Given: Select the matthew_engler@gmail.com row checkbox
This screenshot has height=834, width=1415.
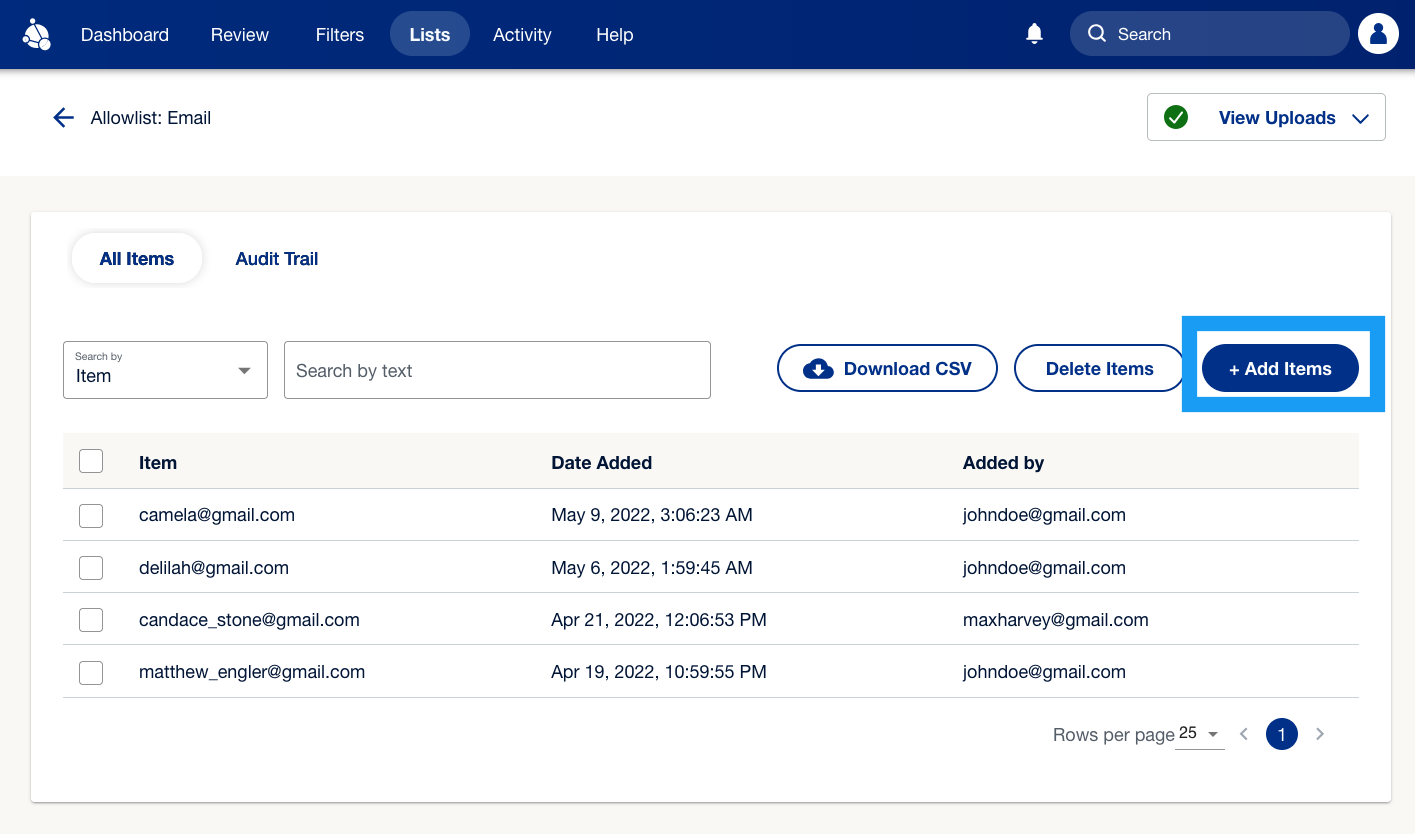Looking at the screenshot, I should [91, 672].
